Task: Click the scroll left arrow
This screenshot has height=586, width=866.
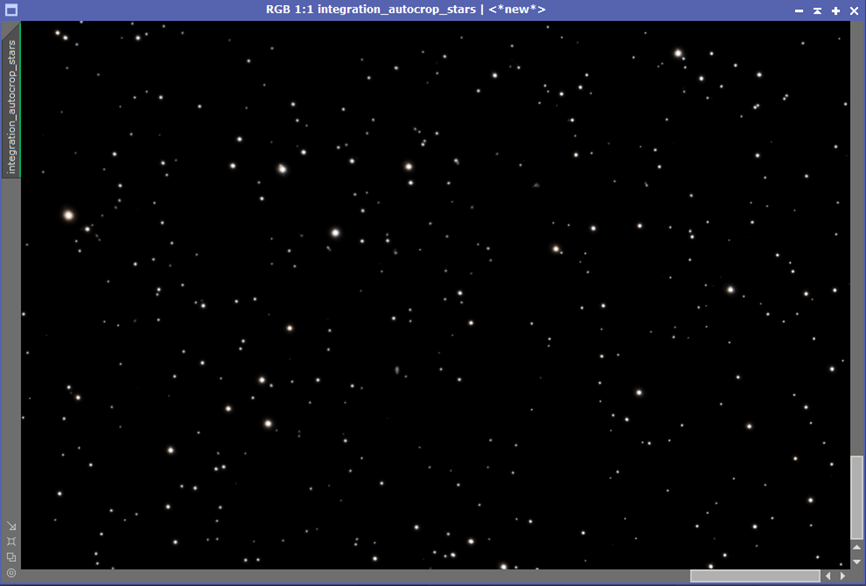Action: coord(828,576)
